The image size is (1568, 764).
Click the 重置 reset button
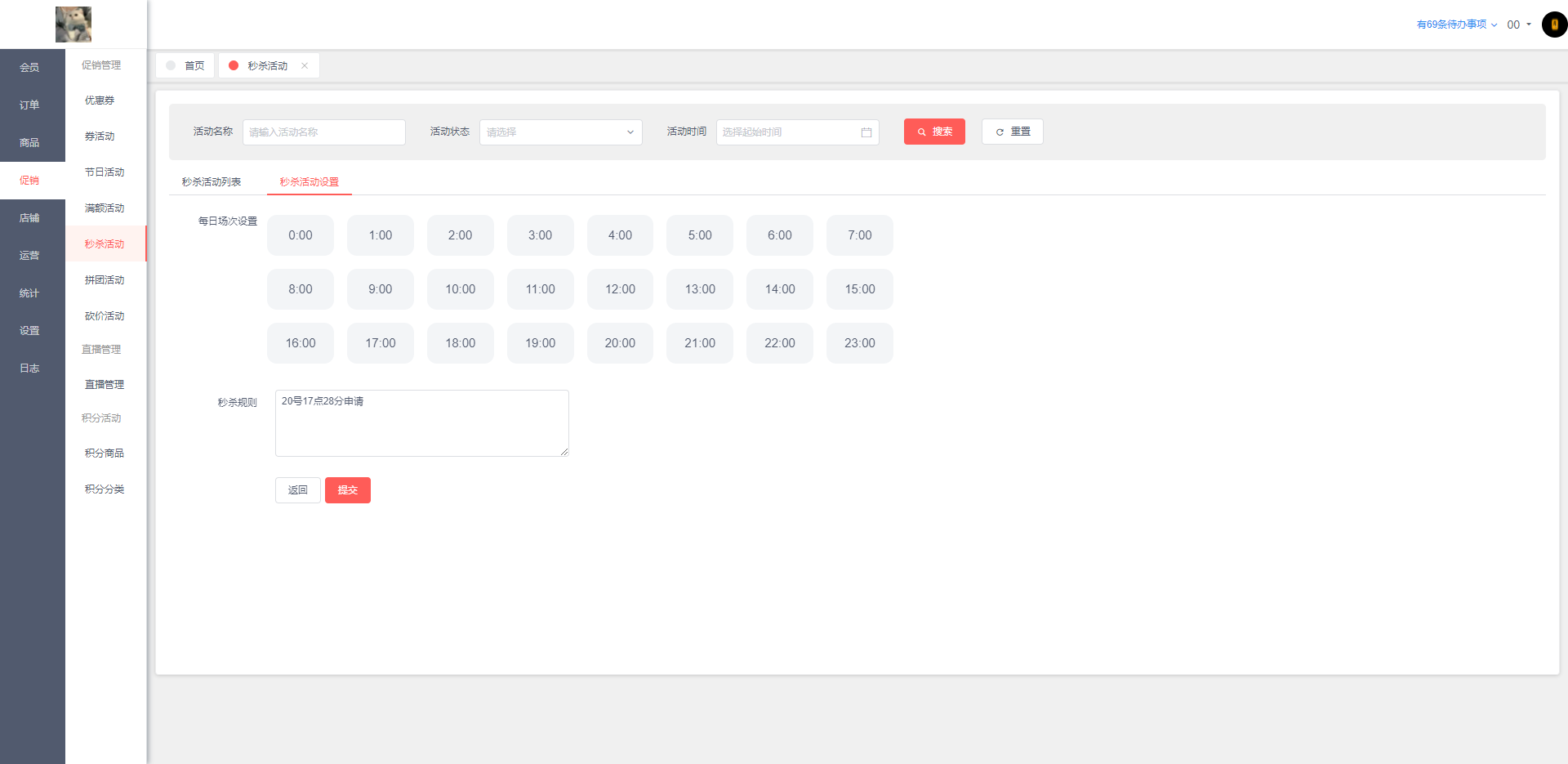coord(1013,132)
